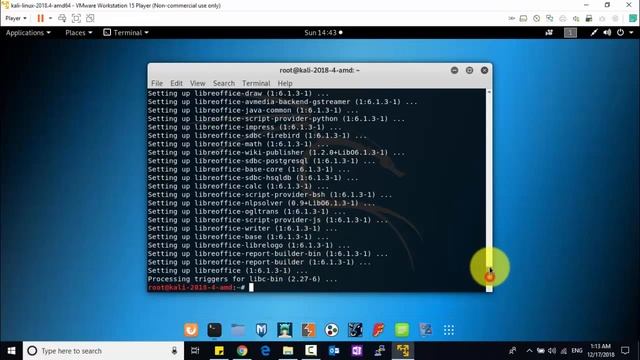
Task: Open Task View on Windows taskbar
Action: pos(195,351)
